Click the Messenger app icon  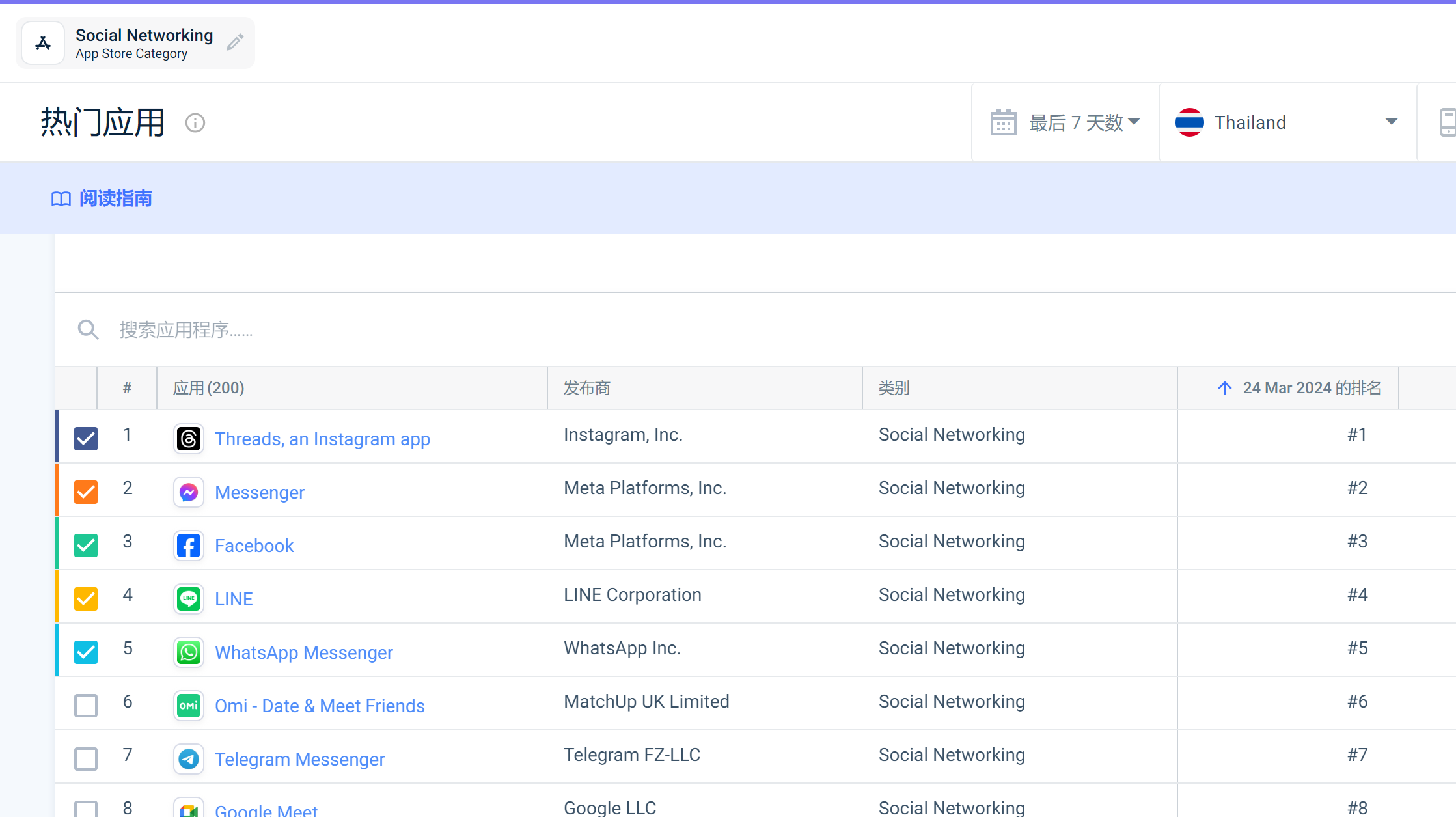point(189,492)
